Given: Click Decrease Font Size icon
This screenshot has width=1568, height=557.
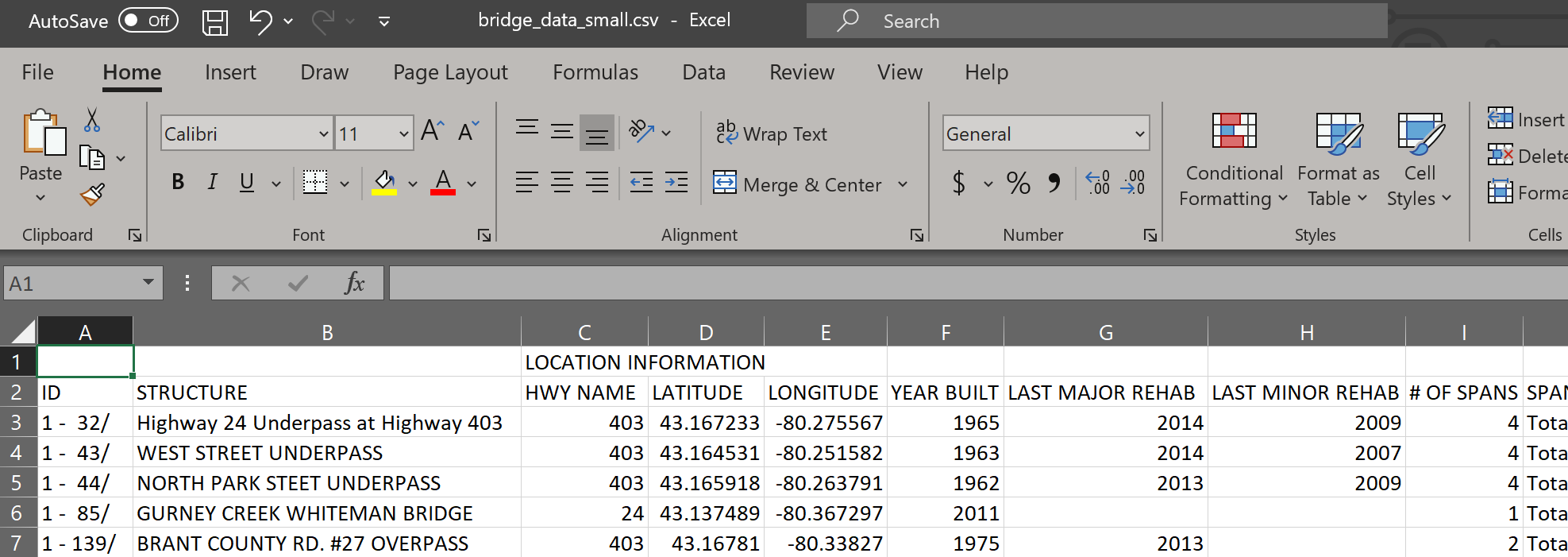Looking at the screenshot, I should click(468, 131).
